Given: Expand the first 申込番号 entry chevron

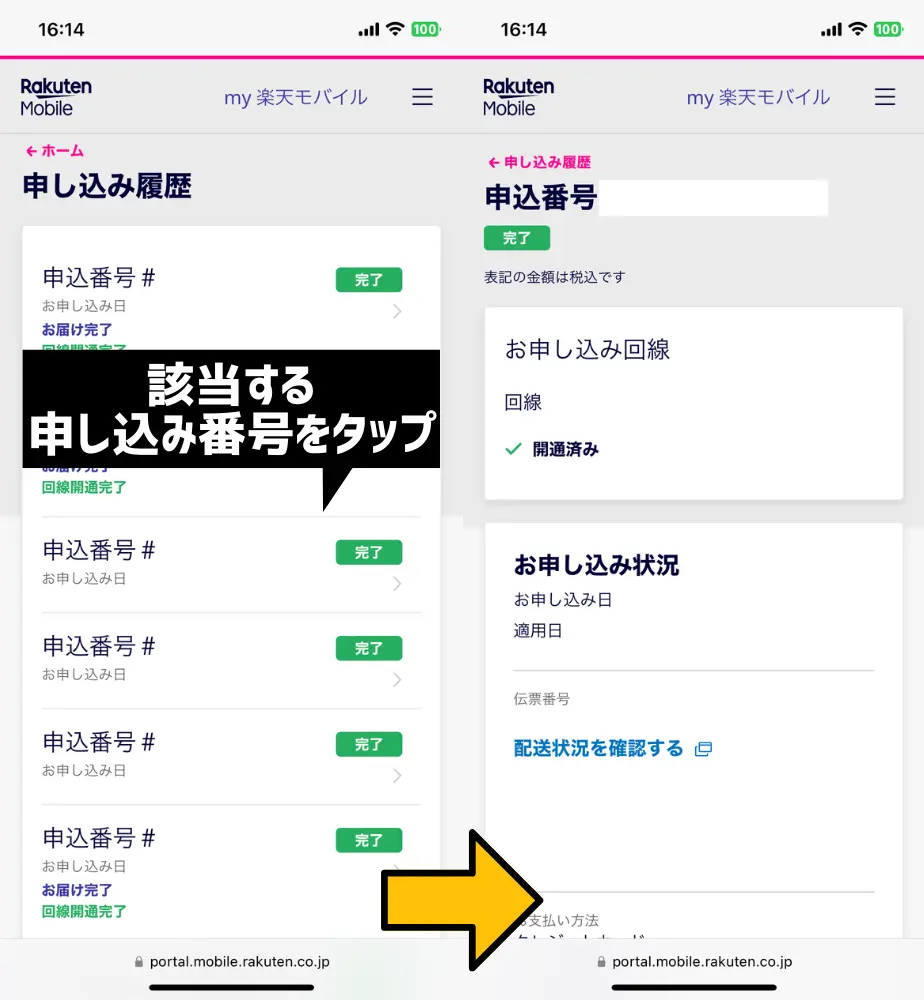Looking at the screenshot, I should 399,311.
